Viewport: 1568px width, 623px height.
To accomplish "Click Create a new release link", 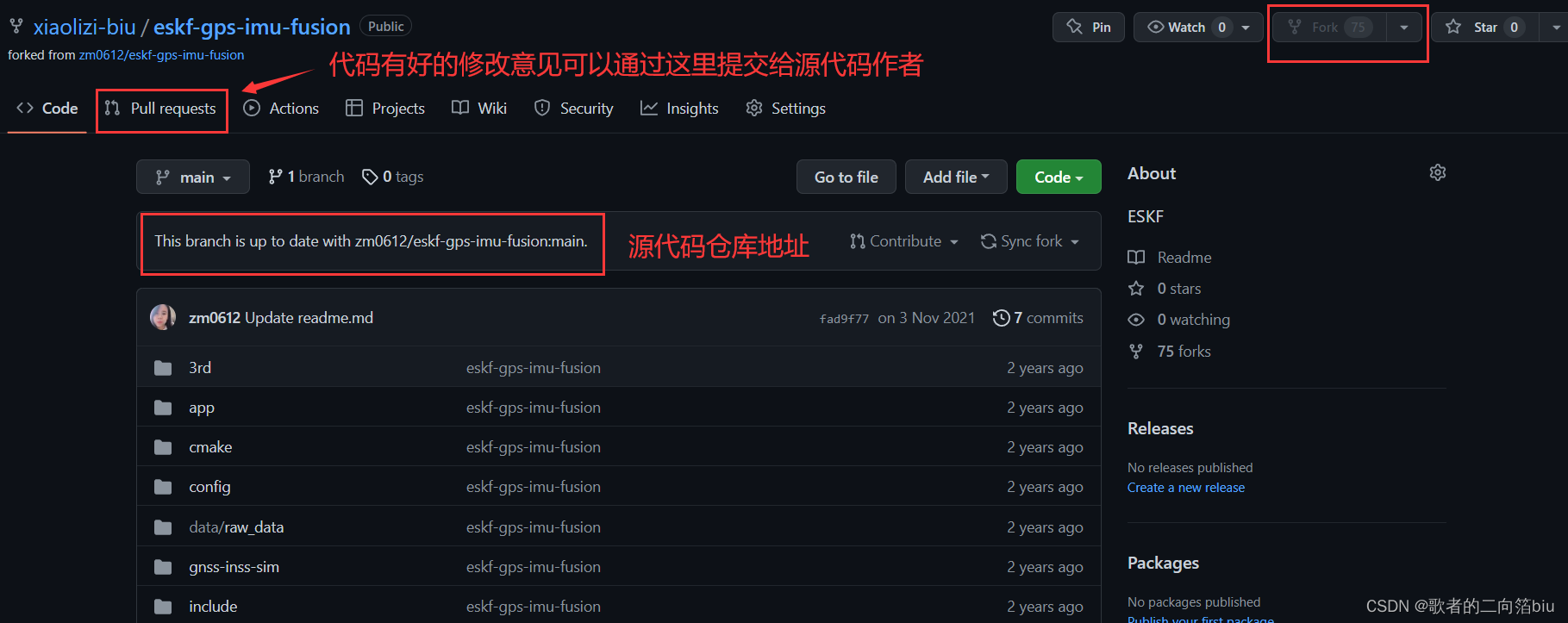I will (x=1186, y=488).
